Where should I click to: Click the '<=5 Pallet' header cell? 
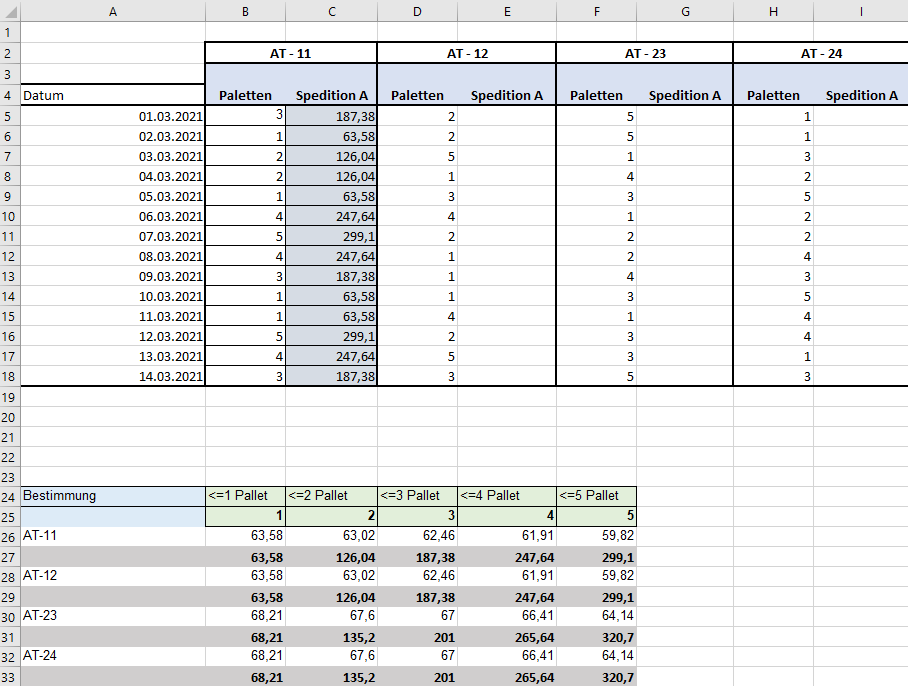click(596, 496)
